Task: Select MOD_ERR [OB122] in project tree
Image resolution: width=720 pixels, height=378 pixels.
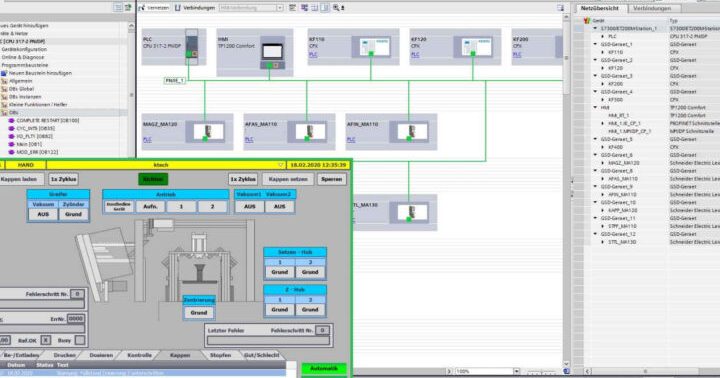Action: [37, 152]
